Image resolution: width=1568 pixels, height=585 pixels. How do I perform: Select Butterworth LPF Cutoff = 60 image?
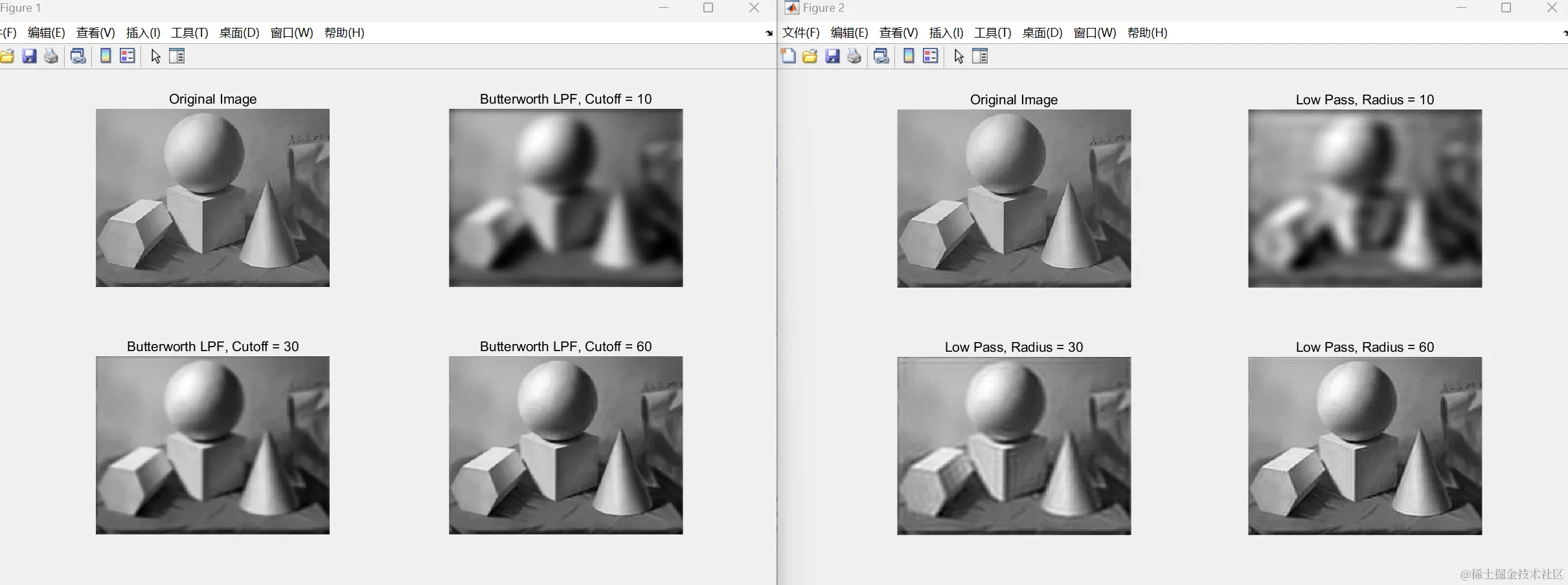point(566,445)
